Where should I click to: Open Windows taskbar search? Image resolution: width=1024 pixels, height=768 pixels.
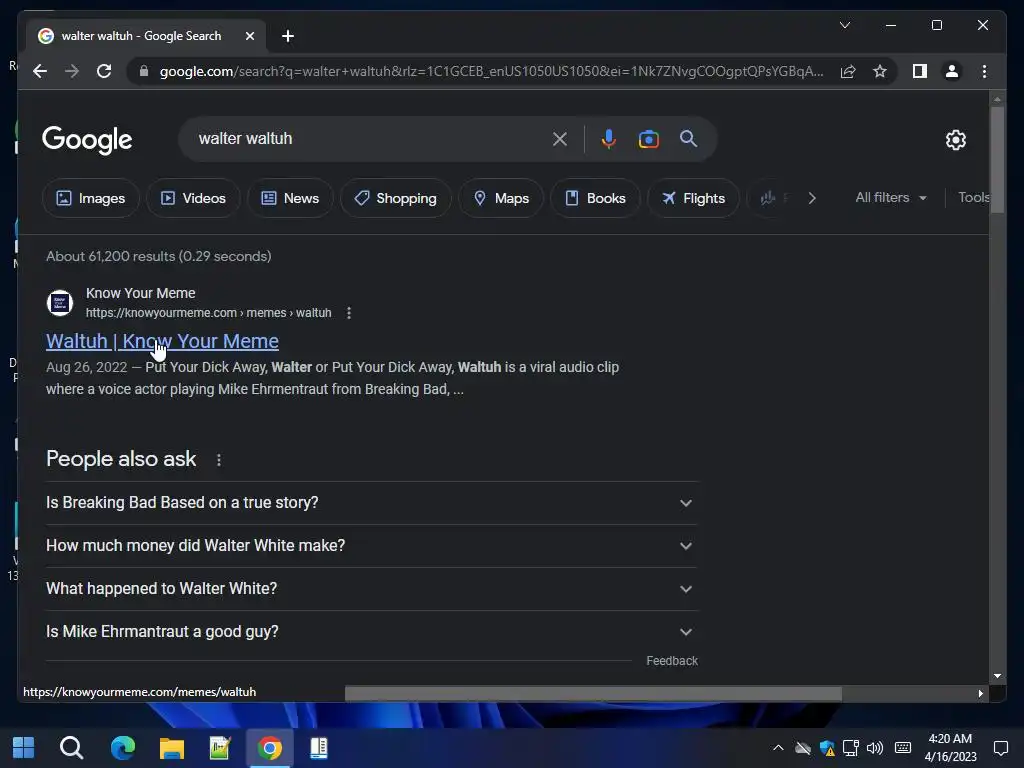[71, 748]
